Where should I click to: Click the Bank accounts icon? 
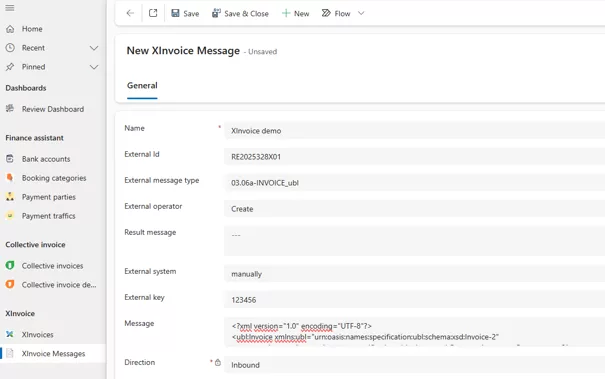tap(10, 159)
